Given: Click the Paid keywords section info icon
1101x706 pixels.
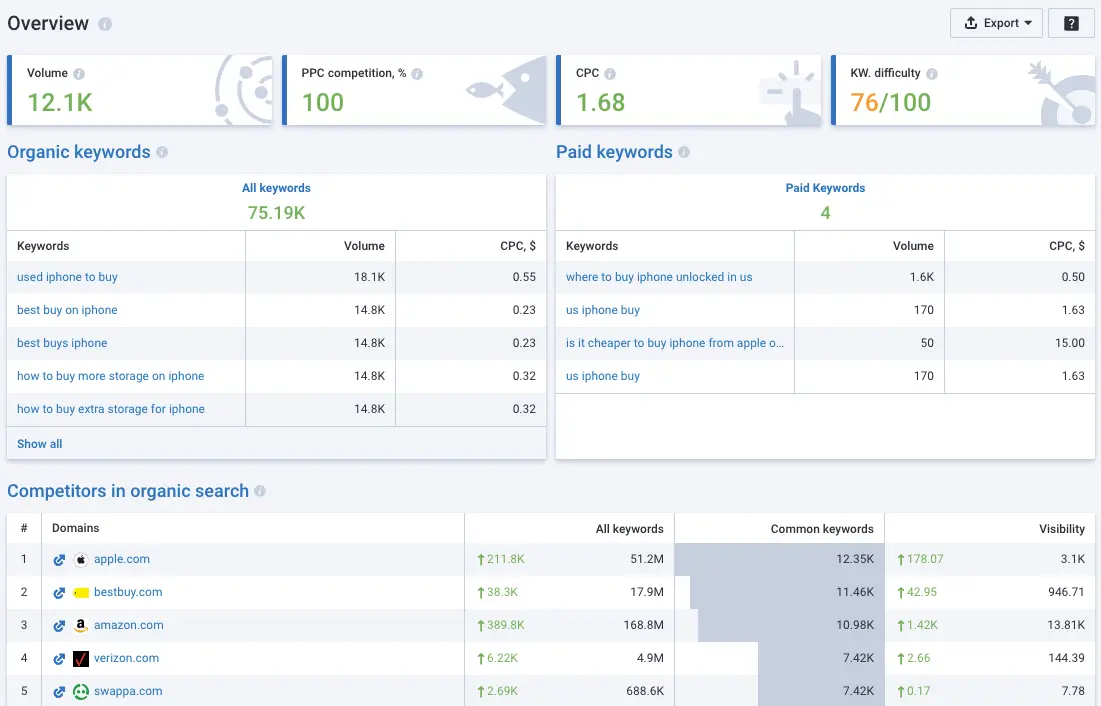Looking at the screenshot, I should tap(685, 152).
